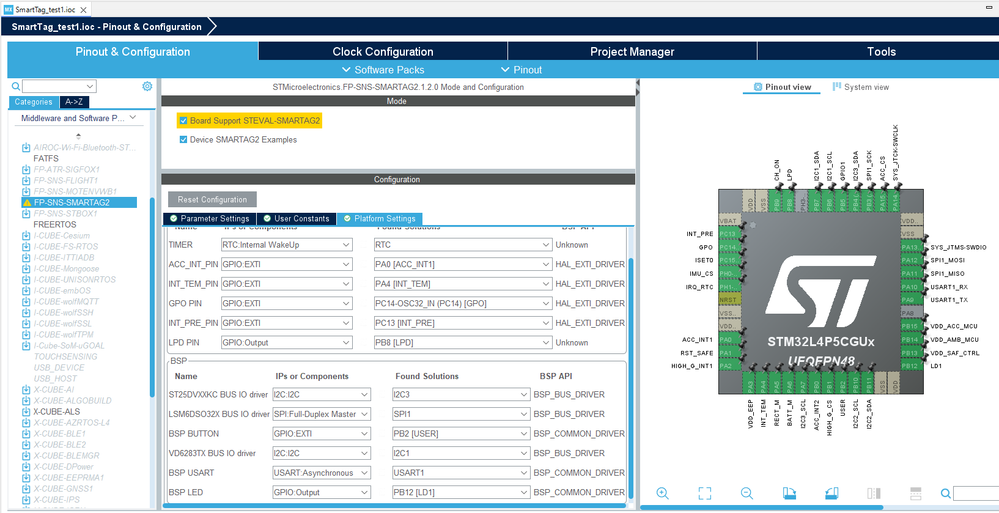This screenshot has height=513, width=999.
Task: Switch to System view
Action: point(861,87)
